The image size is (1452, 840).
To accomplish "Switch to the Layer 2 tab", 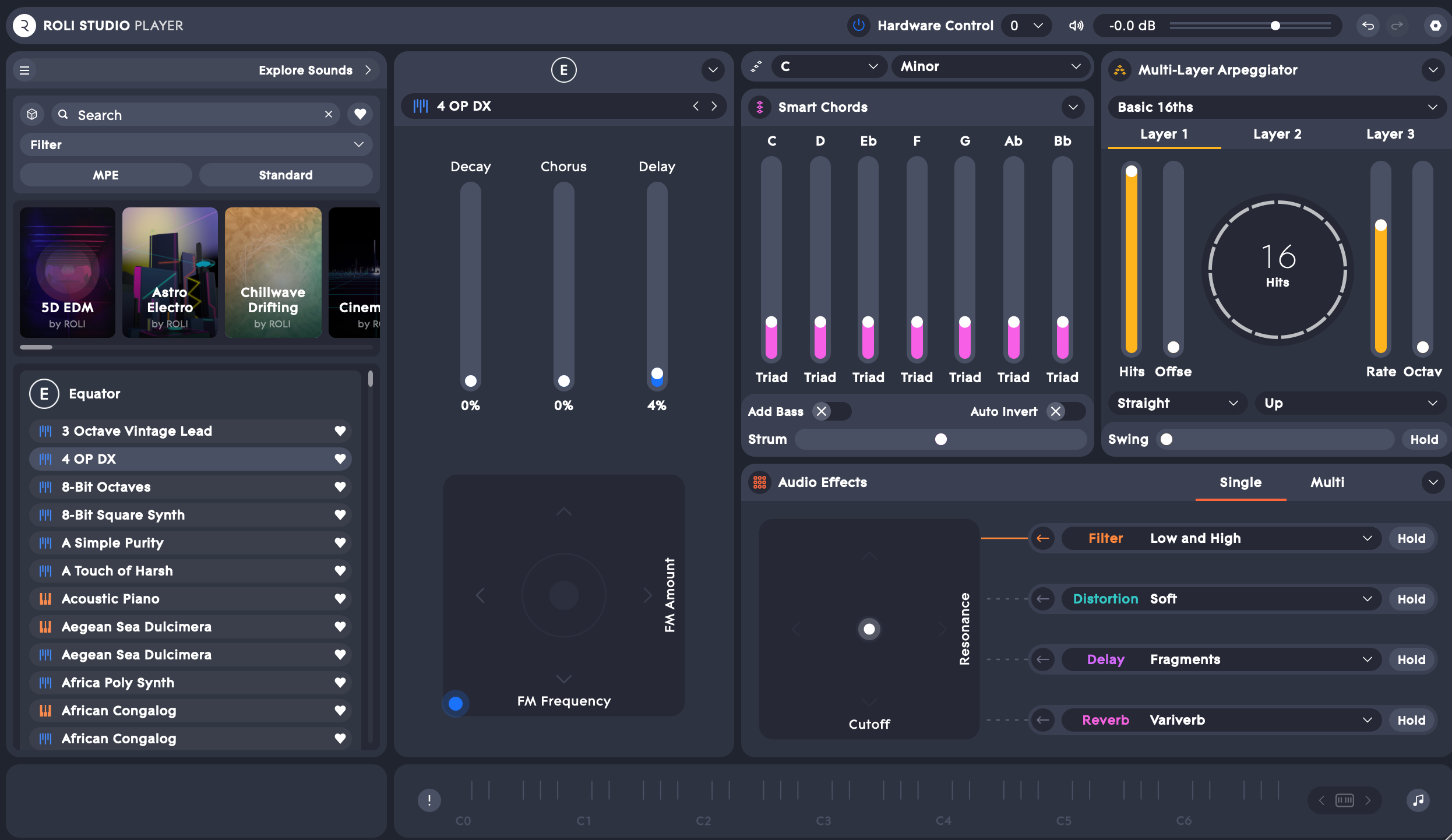I will tap(1277, 133).
